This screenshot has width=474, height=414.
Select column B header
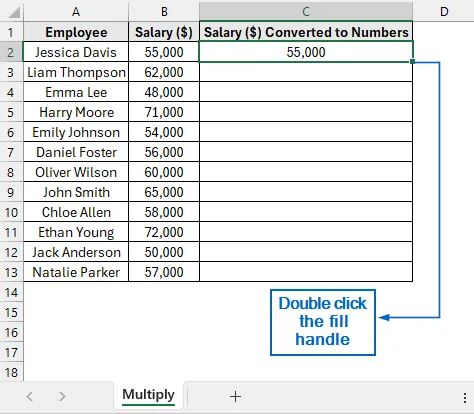164,12
